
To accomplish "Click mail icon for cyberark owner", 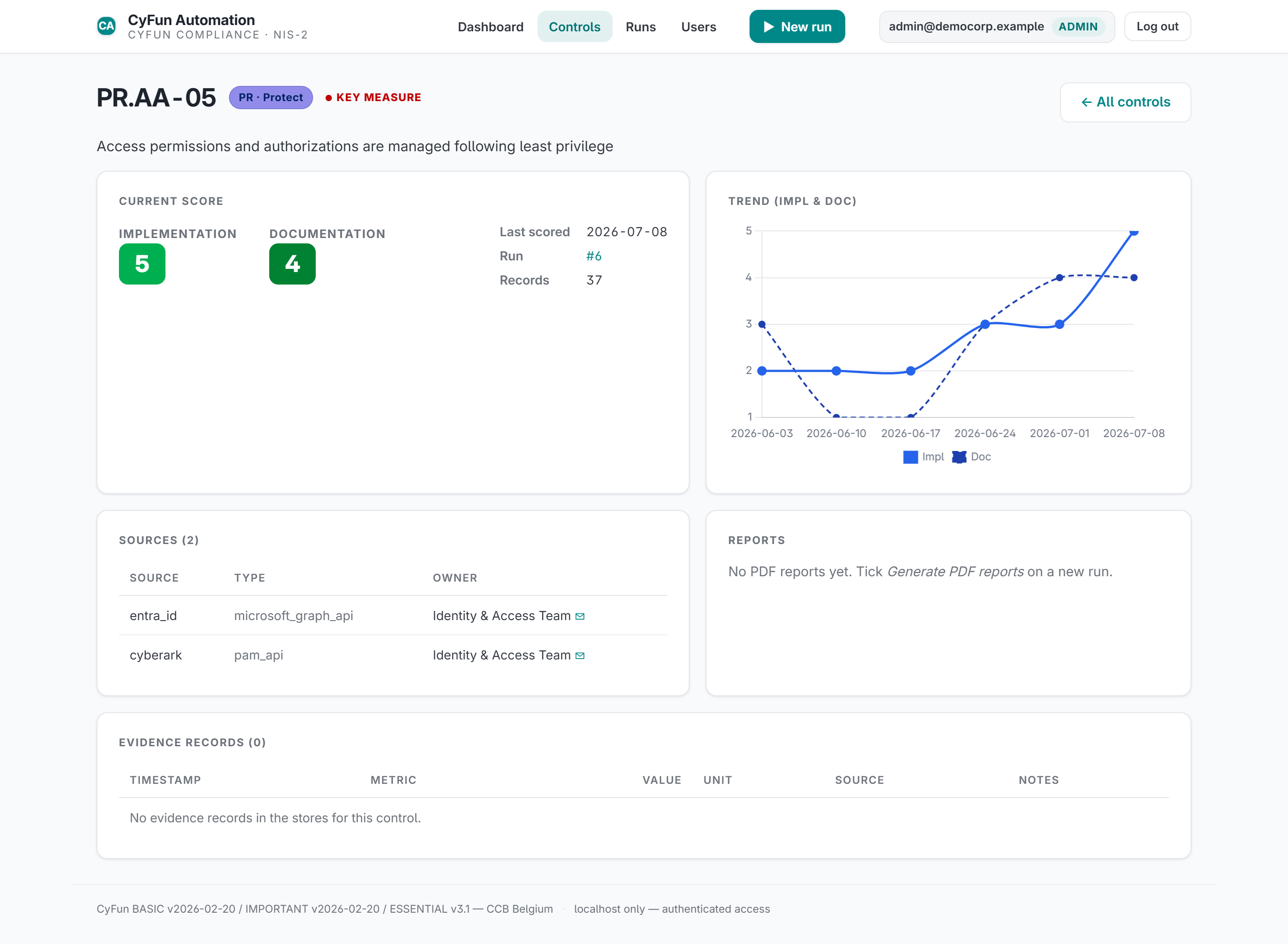I will 580,655.
